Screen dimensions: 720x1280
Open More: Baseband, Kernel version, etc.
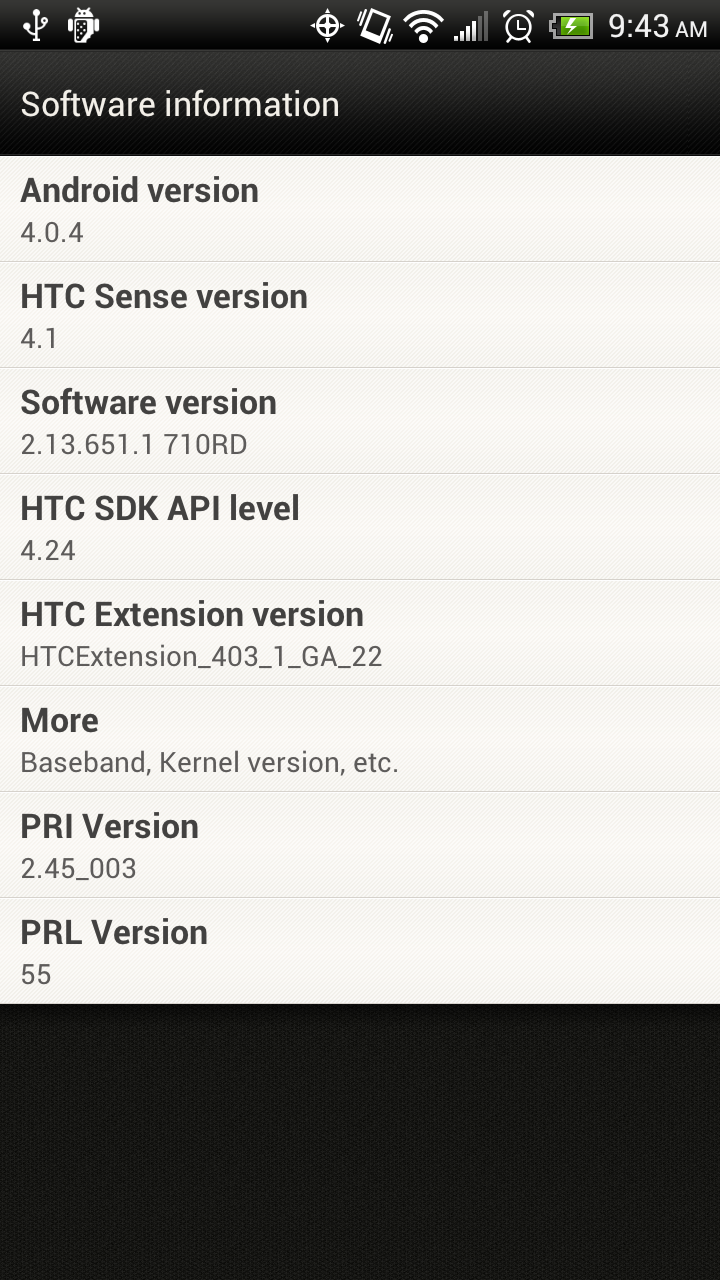click(360, 739)
